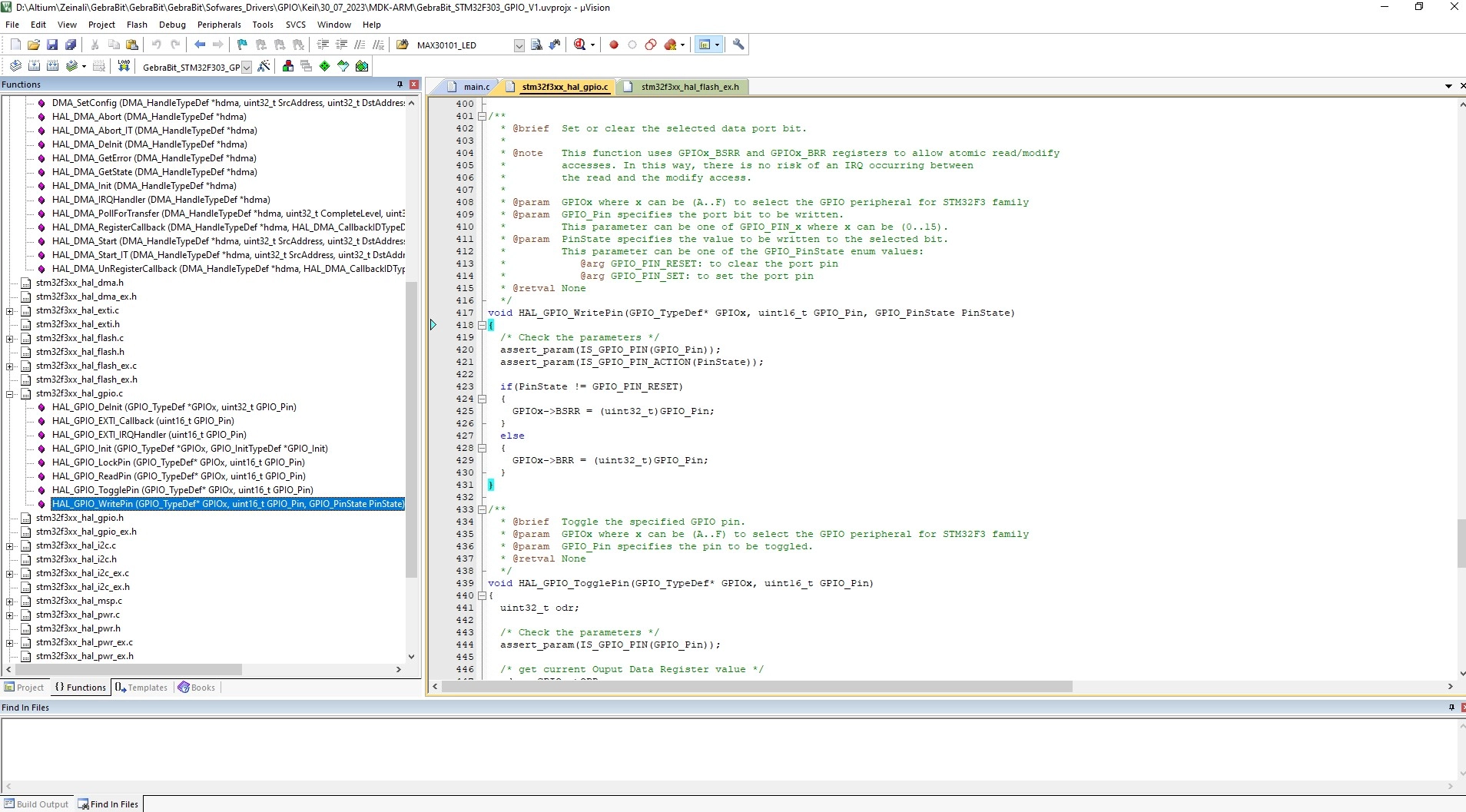Open the File menu
The height and width of the screenshot is (812, 1466).
12,25
